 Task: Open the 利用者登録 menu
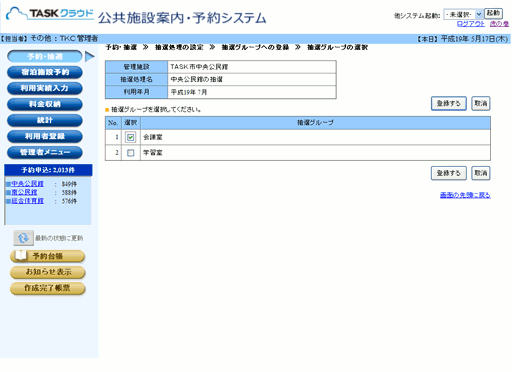pyautogui.click(x=45, y=136)
